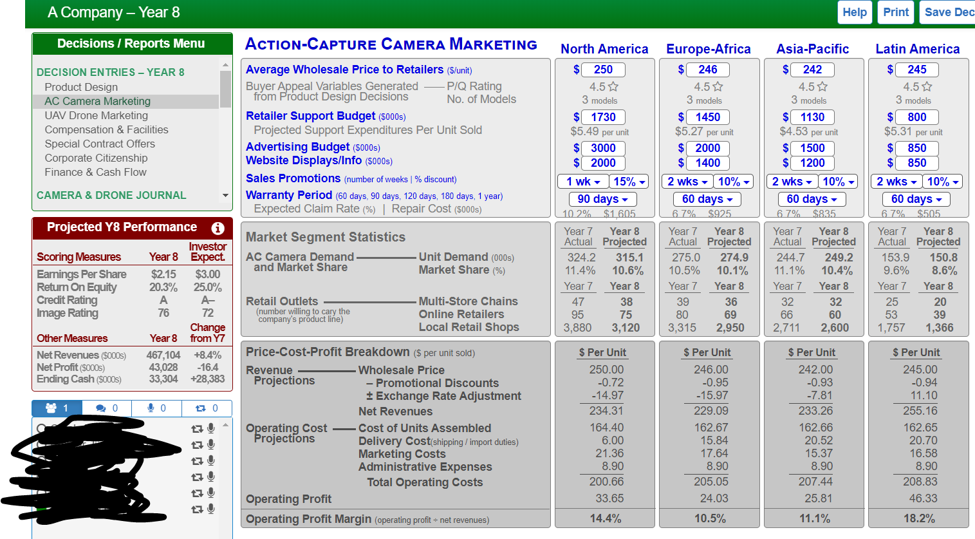The image size is (975, 539).
Task: Click Latin America operating profit margin 18.2%
Action: coord(918,518)
